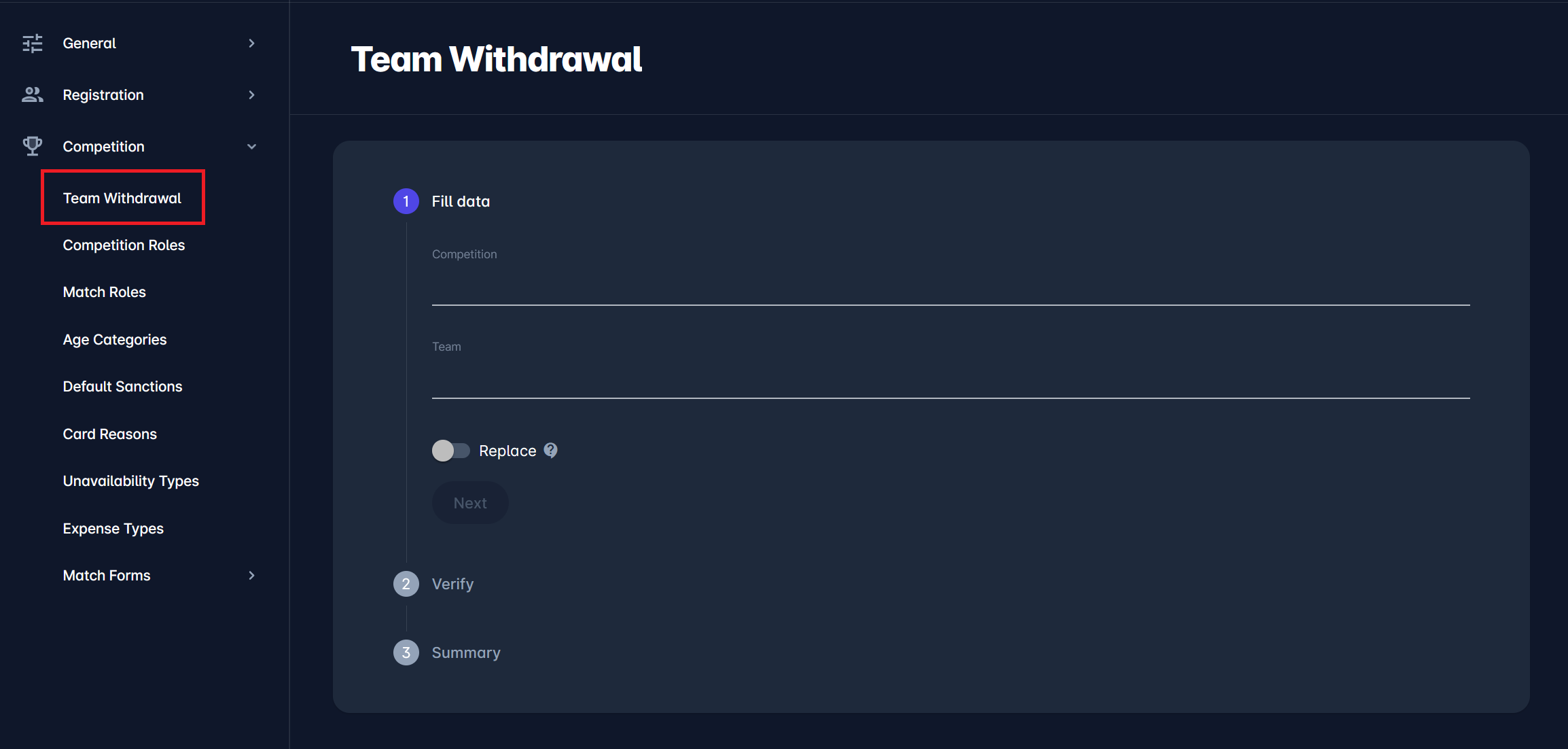Click the step 3 Summary circle
This screenshot has width=1568, height=749.
pos(406,652)
